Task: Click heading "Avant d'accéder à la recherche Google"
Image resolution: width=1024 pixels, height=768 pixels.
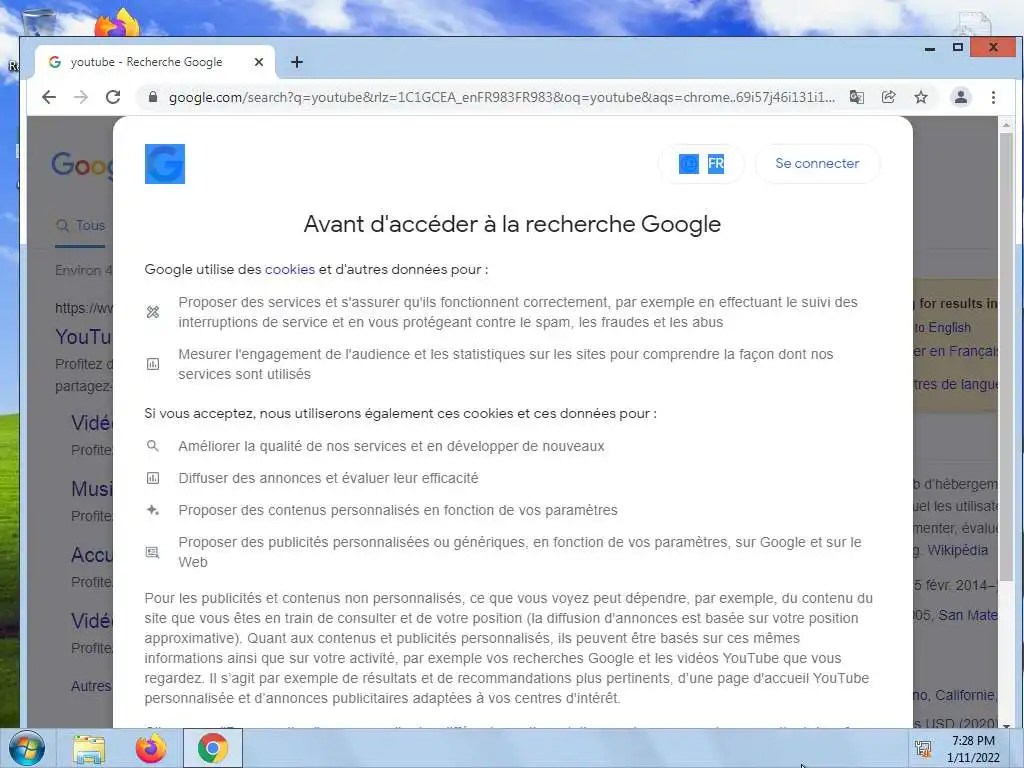Action: [512, 224]
